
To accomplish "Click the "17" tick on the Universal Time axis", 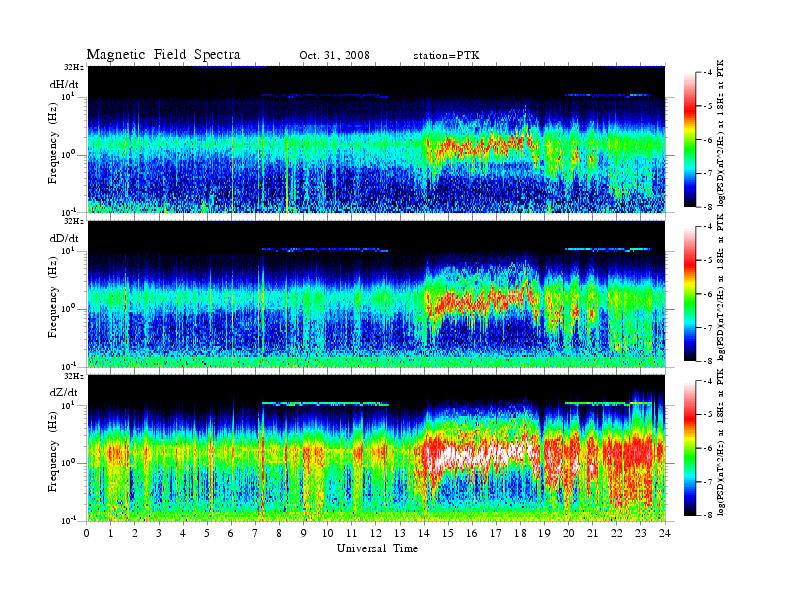I will (x=497, y=533).
